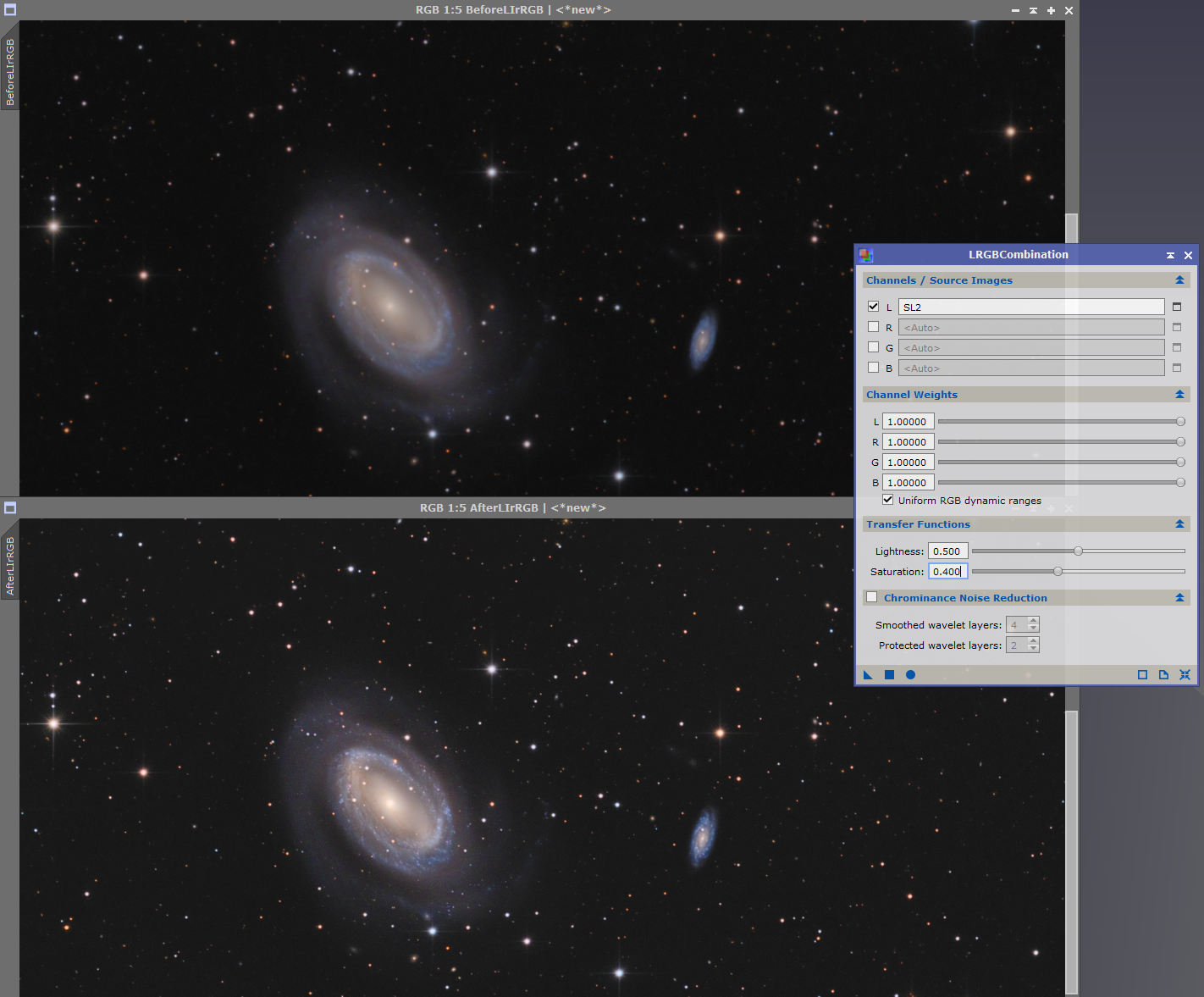Image resolution: width=1204 pixels, height=997 pixels.
Task: Enable Chrominance Noise Reduction checkbox
Action: 871,597
